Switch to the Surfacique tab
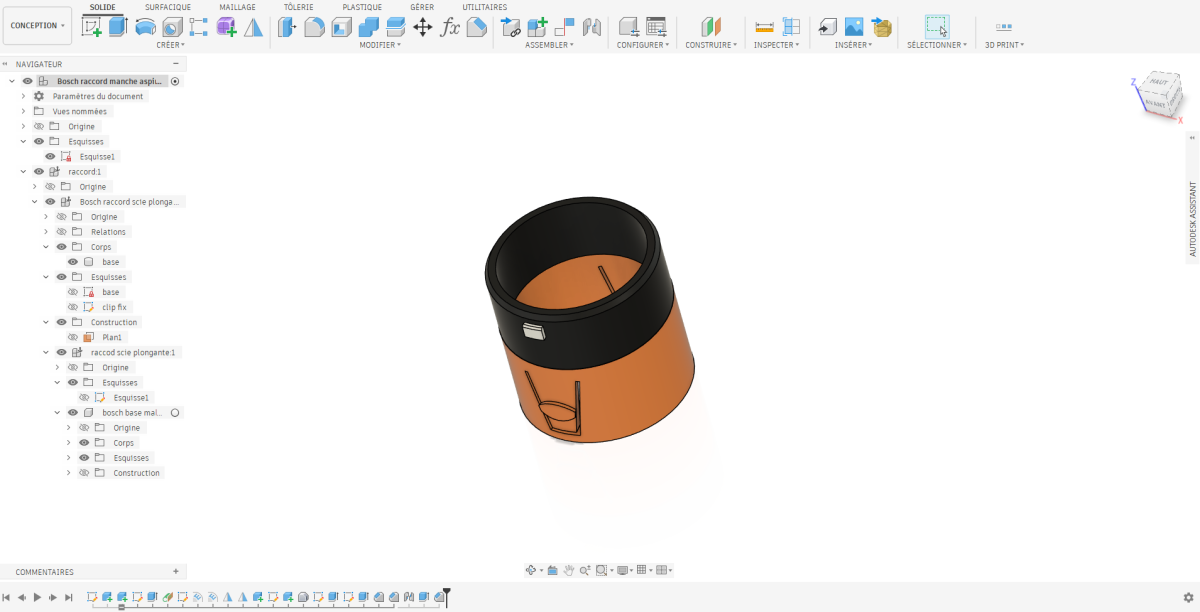1200x612 pixels. pos(168,7)
